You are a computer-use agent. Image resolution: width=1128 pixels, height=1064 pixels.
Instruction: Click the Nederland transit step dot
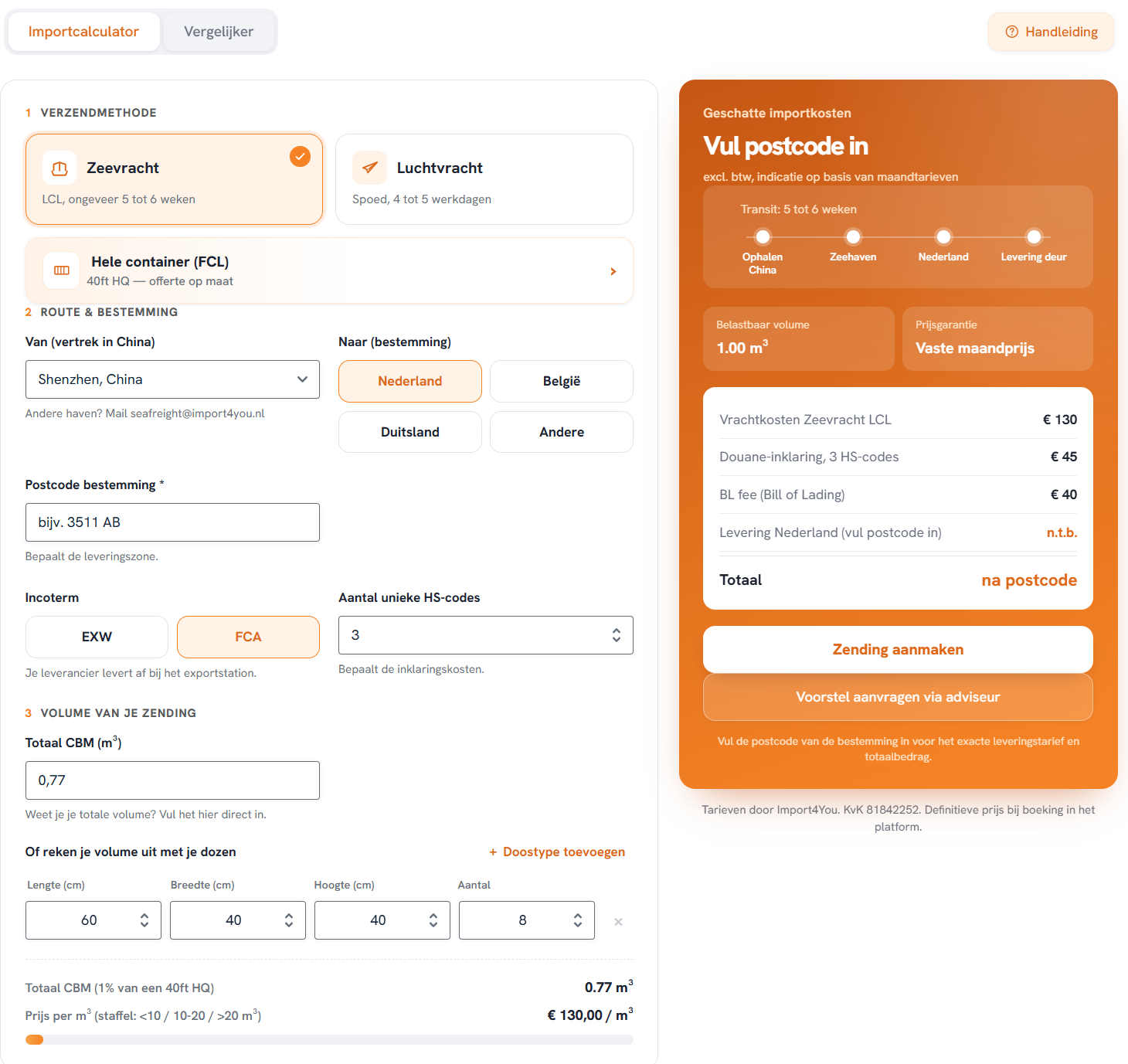tap(943, 236)
